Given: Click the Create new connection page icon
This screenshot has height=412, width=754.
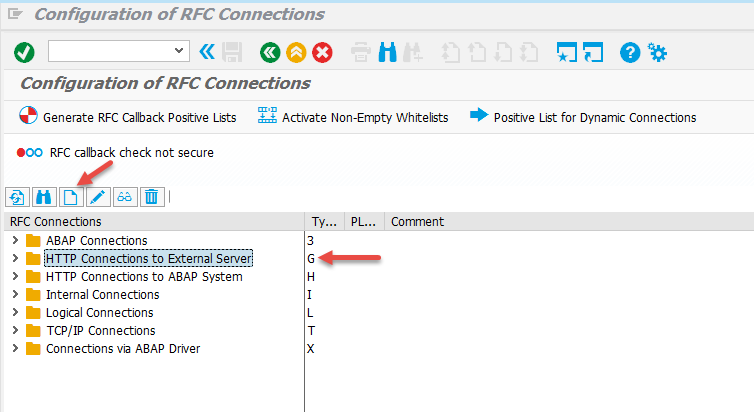Looking at the screenshot, I should (x=70, y=197).
